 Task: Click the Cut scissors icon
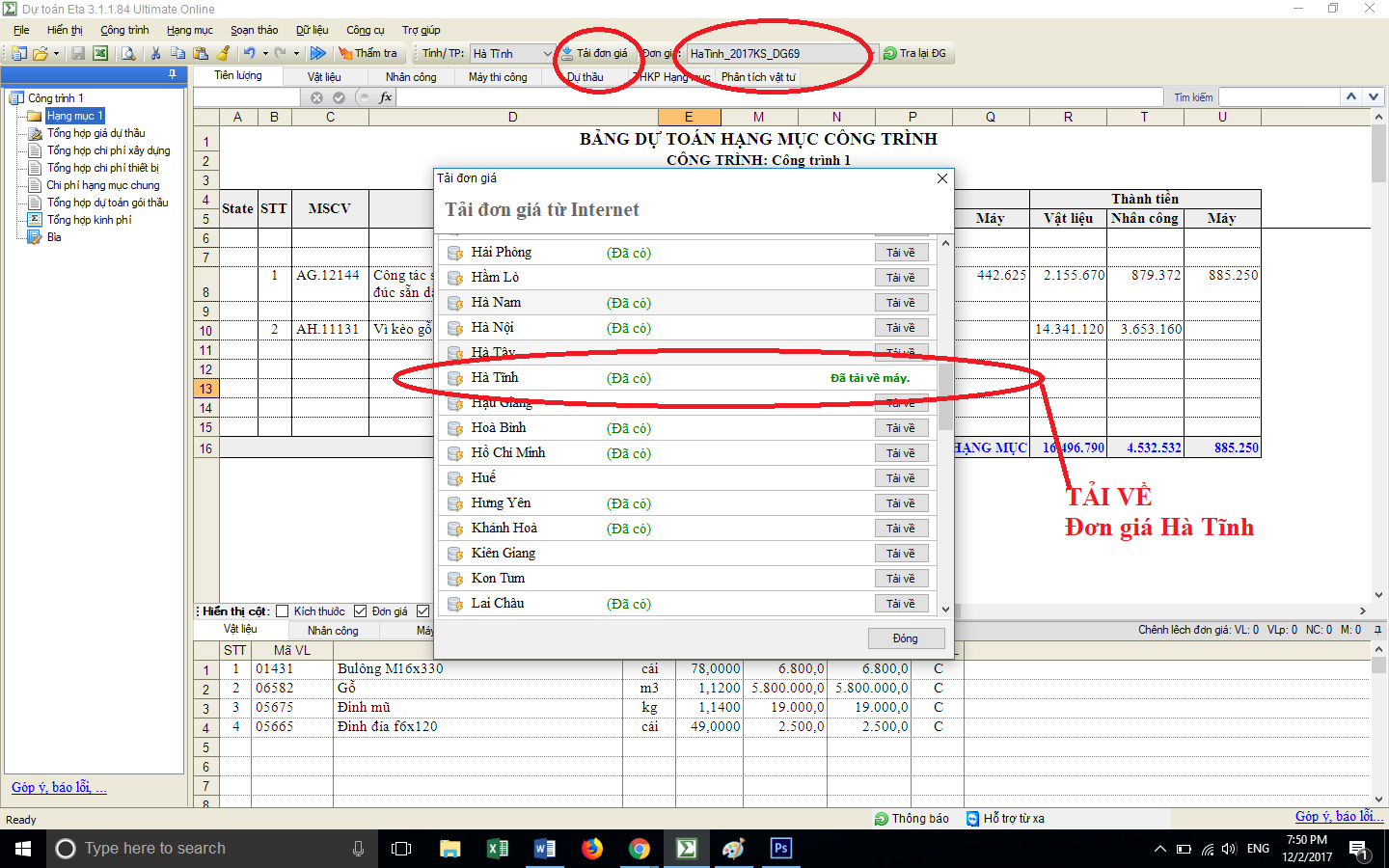click(155, 54)
